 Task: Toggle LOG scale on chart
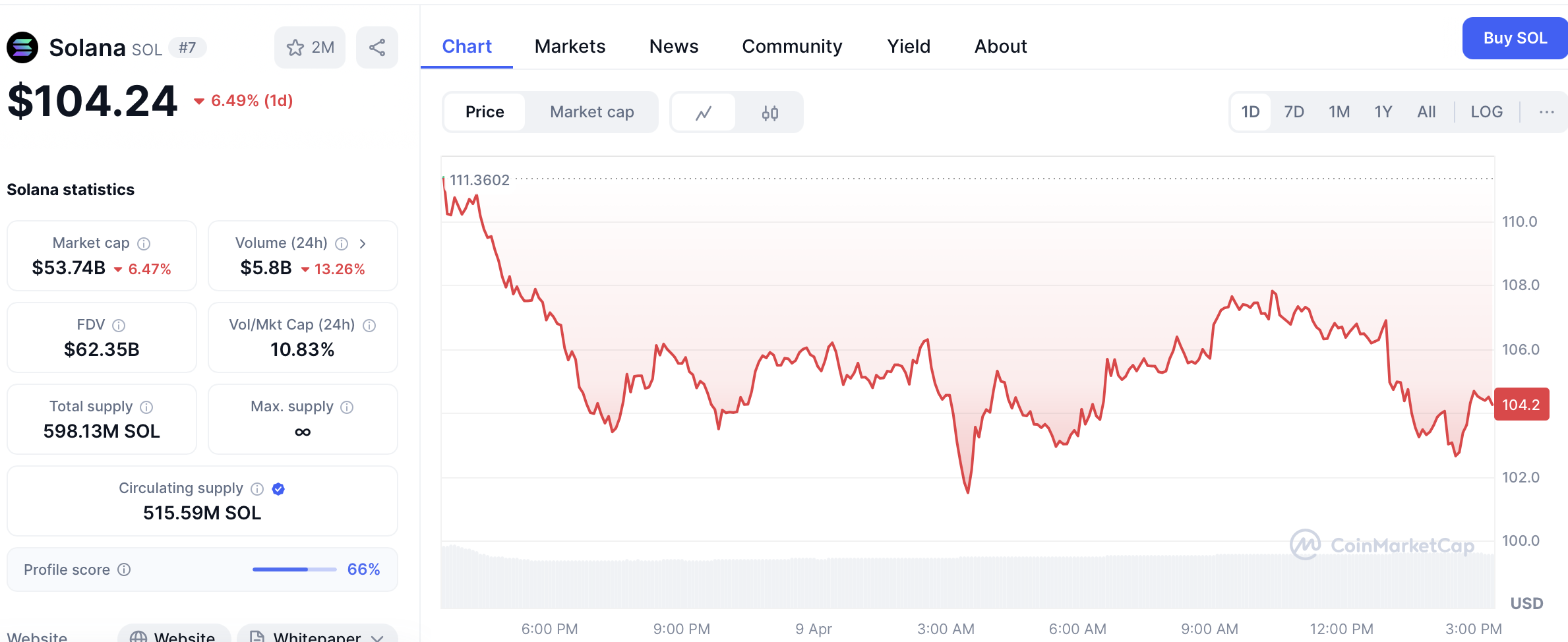[x=1486, y=112]
